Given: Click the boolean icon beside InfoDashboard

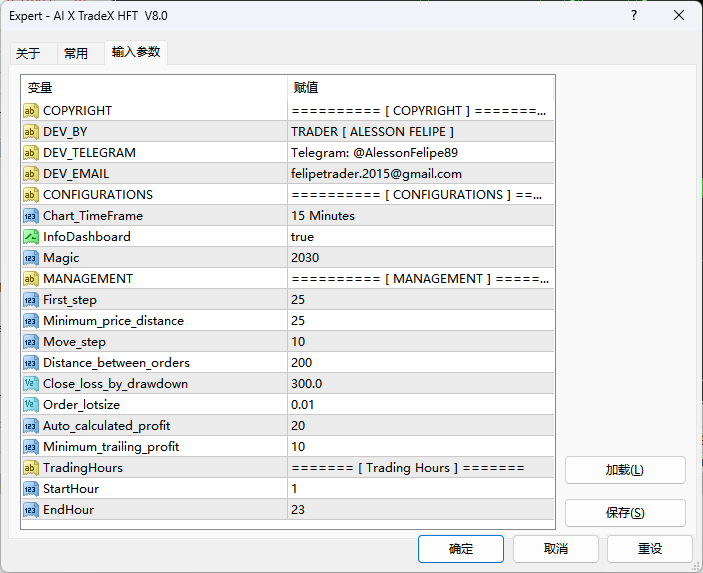Looking at the screenshot, I should tap(31, 237).
